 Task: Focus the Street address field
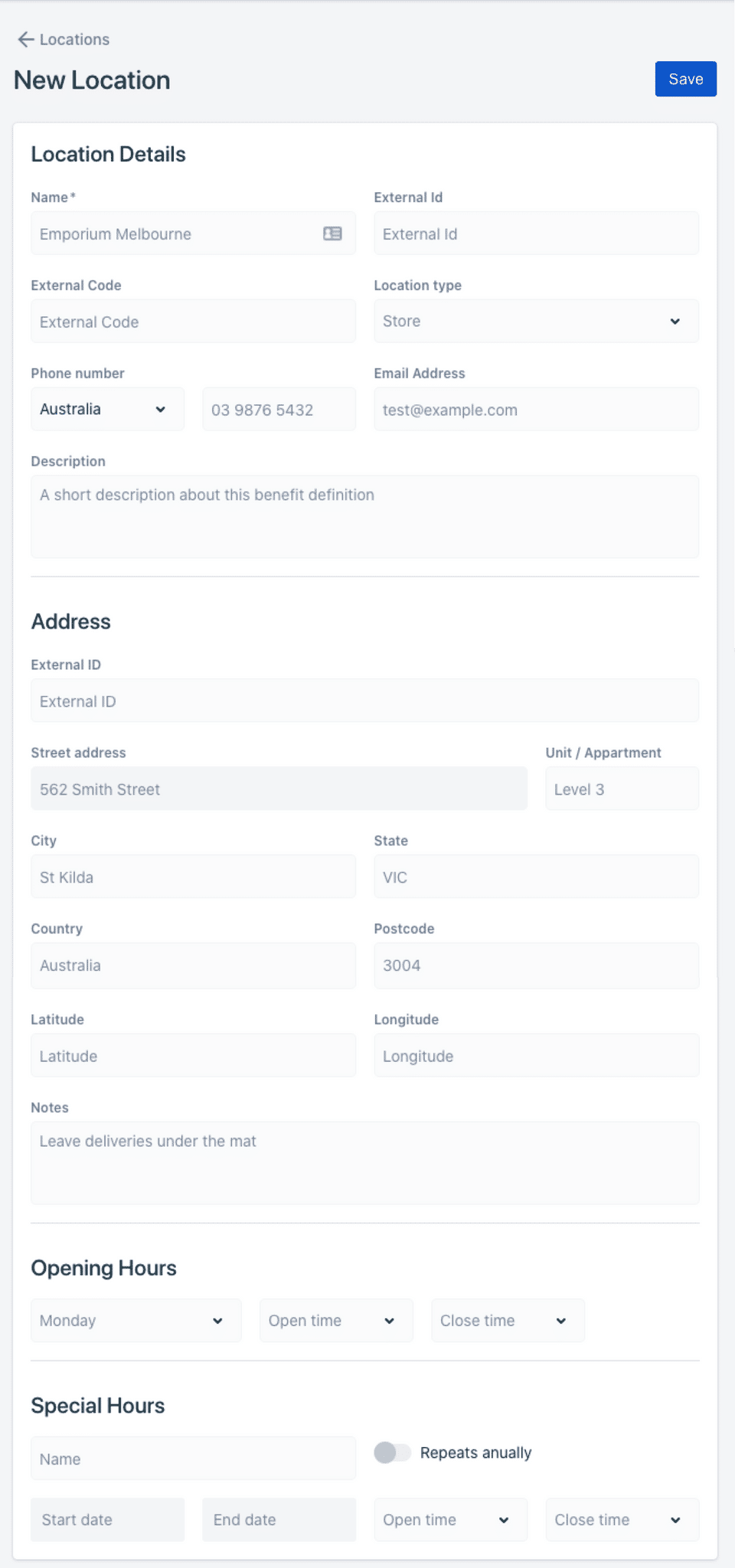click(x=279, y=789)
